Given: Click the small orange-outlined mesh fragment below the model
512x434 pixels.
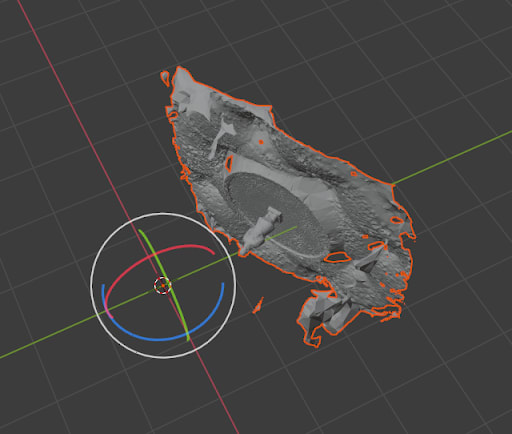Looking at the screenshot, I should (258, 306).
